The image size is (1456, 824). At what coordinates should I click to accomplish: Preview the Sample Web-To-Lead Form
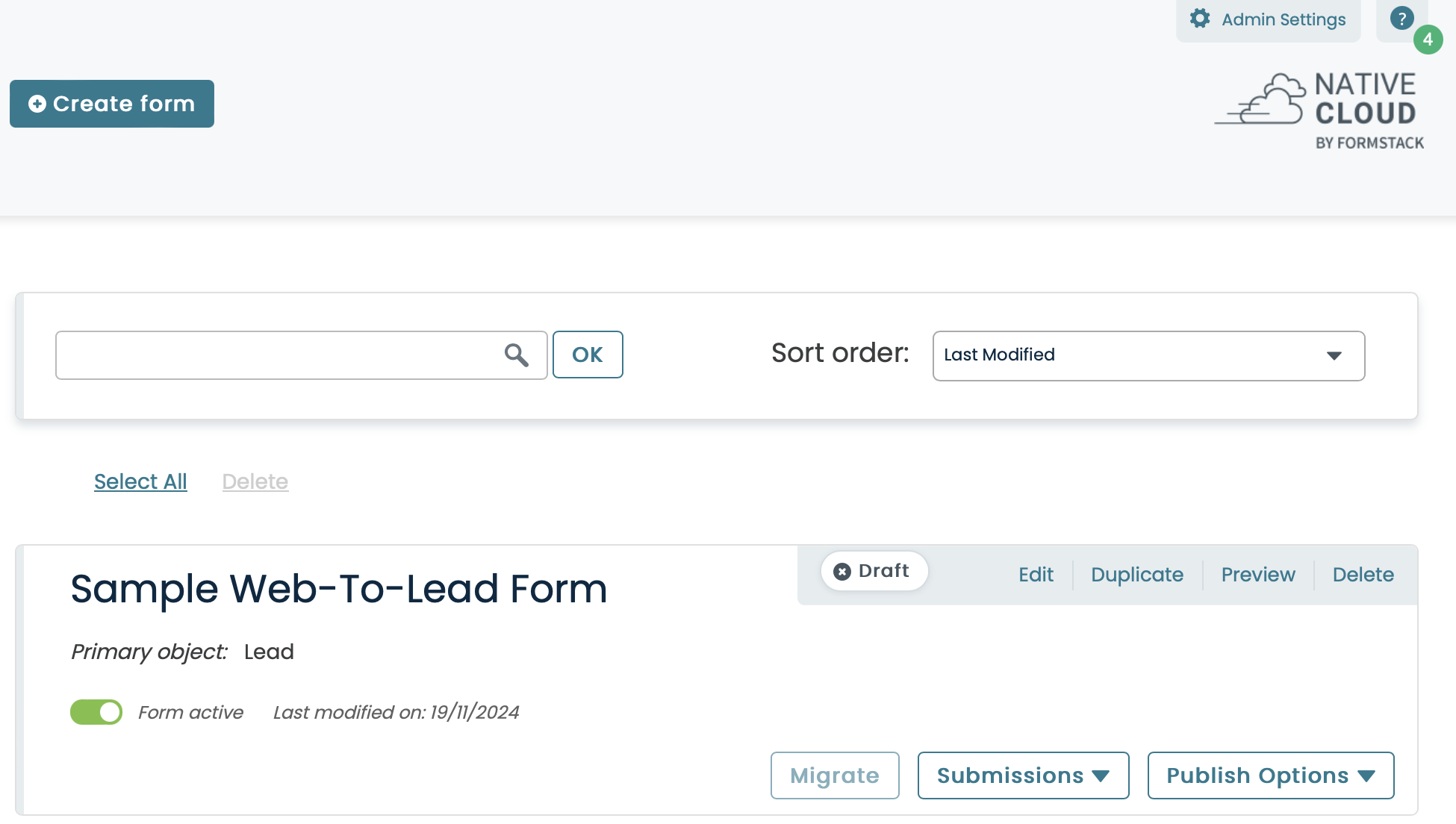click(1258, 575)
